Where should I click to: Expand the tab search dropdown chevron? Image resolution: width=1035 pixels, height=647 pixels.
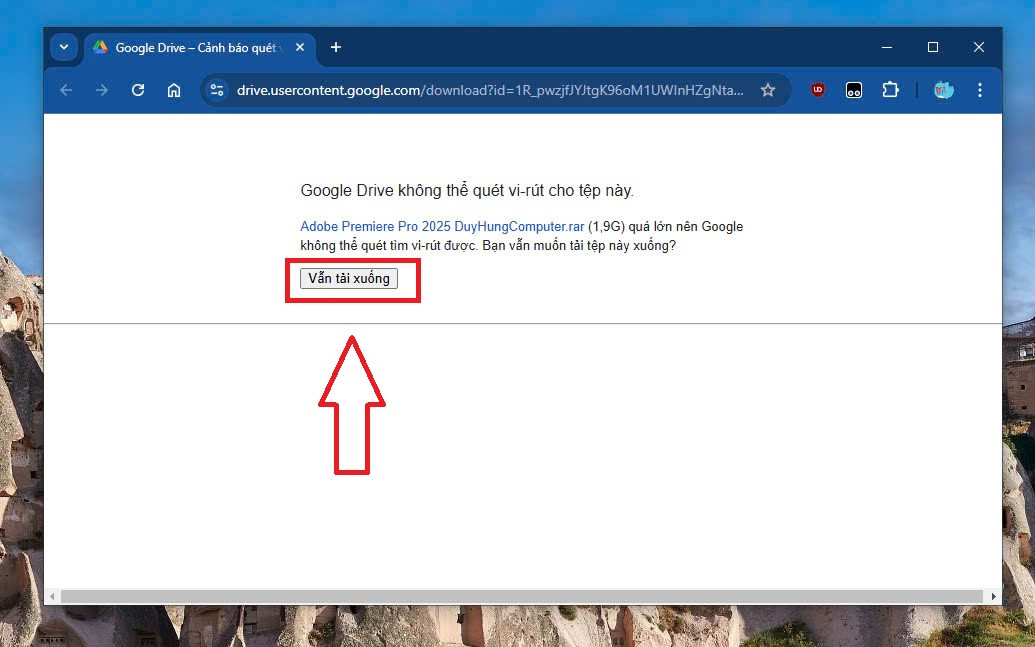[x=64, y=47]
